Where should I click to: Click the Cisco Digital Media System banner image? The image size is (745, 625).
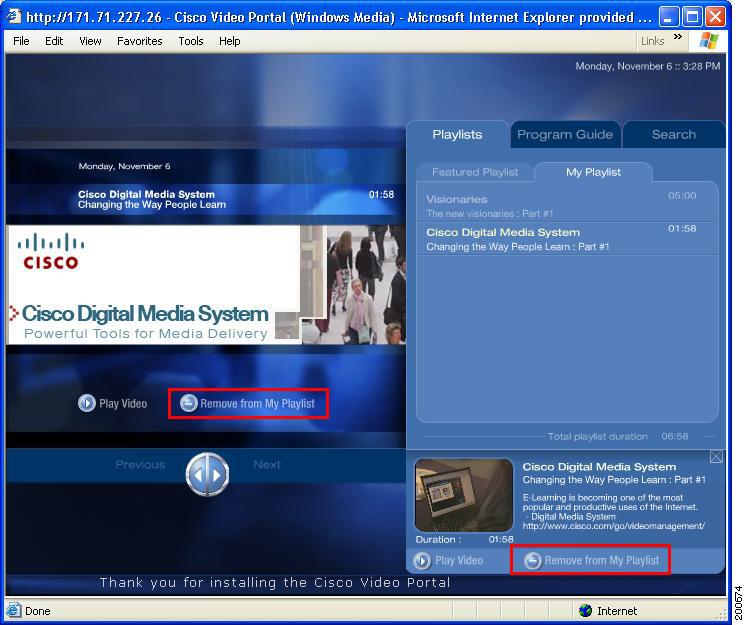(206, 284)
